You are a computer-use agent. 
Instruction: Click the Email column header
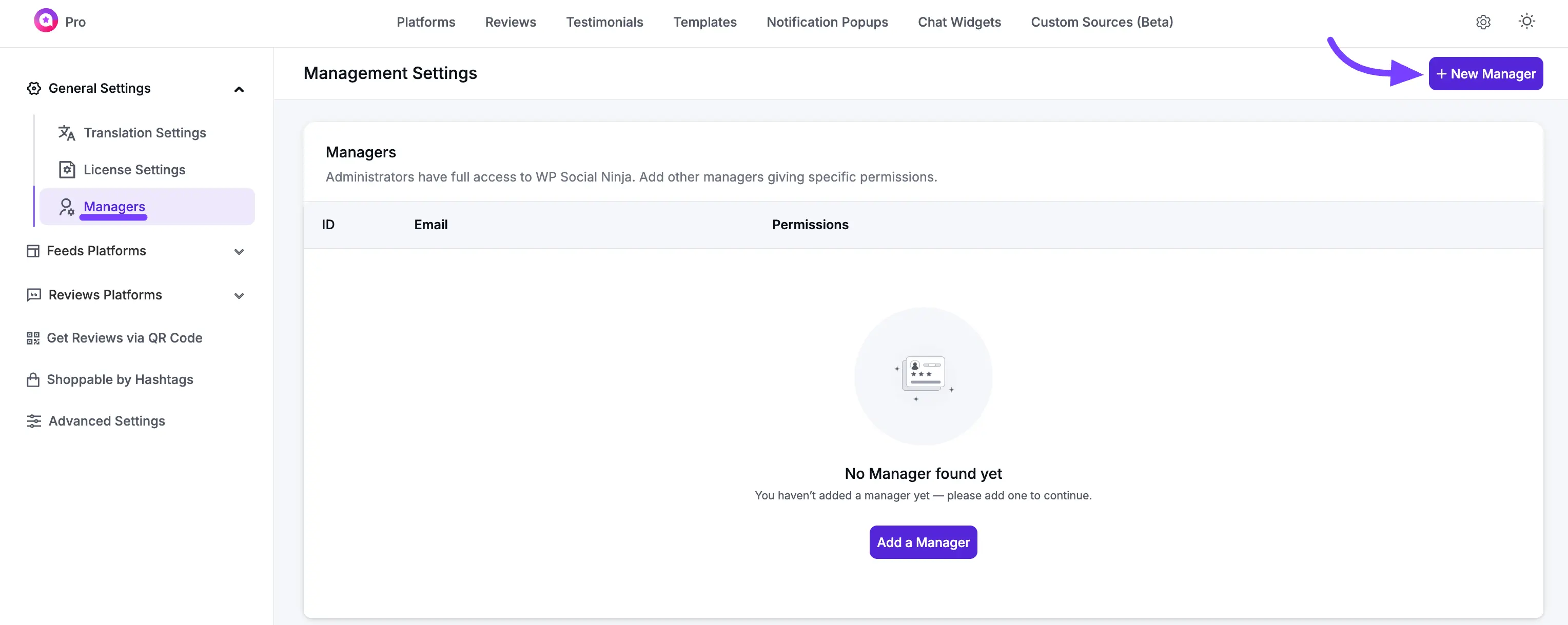(x=430, y=225)
